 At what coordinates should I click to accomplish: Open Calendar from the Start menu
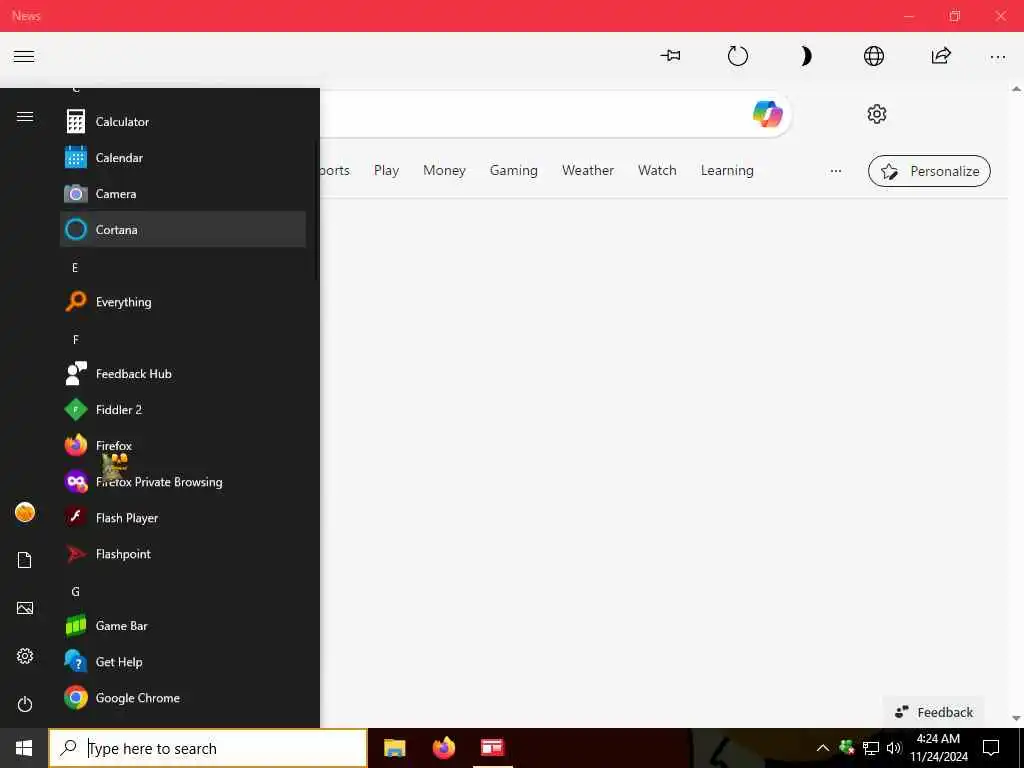[183, 157]
